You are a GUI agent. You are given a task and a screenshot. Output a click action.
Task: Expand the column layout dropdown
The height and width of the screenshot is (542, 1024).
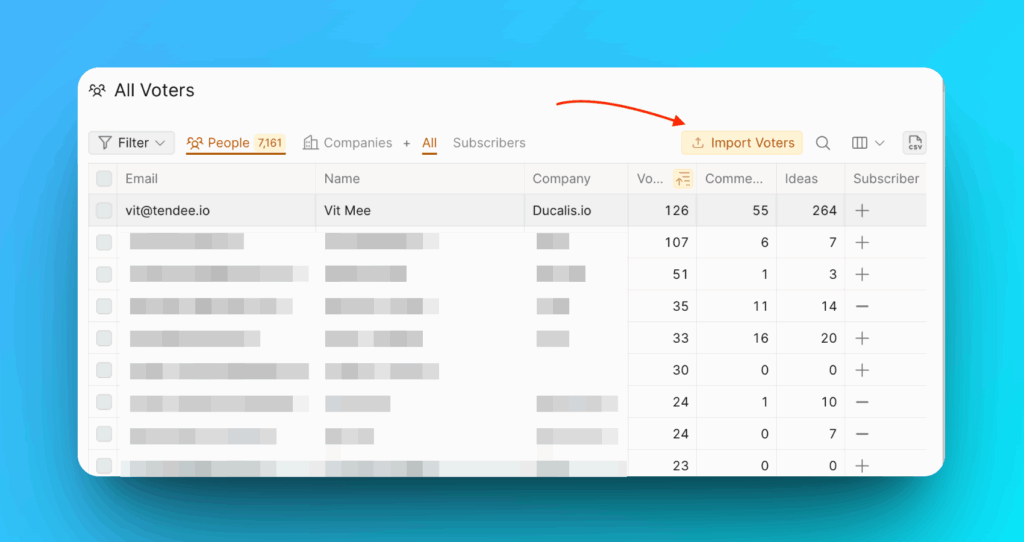868,143
